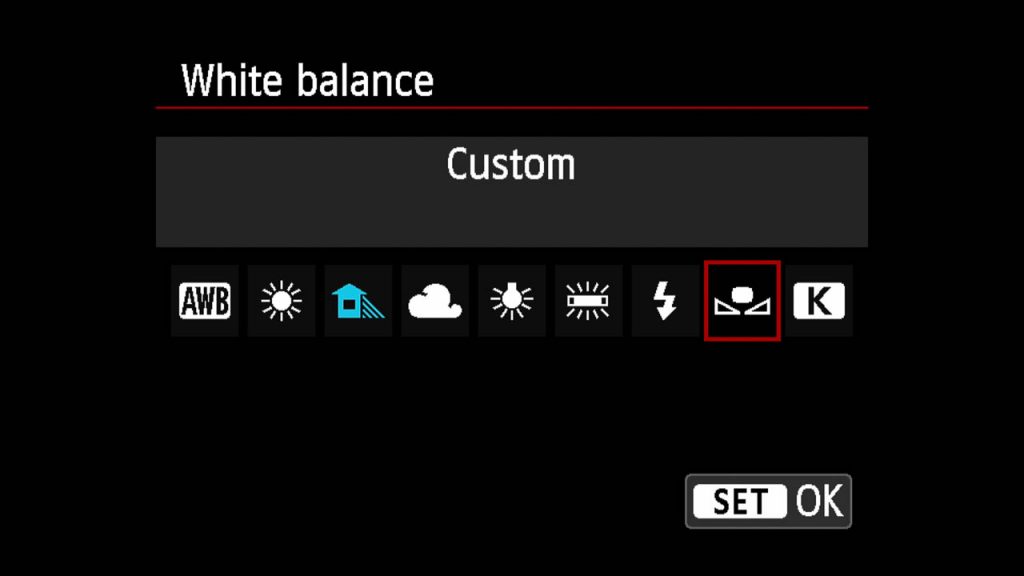Click the highlighted Custom white balance icon
The image size is (1024, 576).
[742, 301]
